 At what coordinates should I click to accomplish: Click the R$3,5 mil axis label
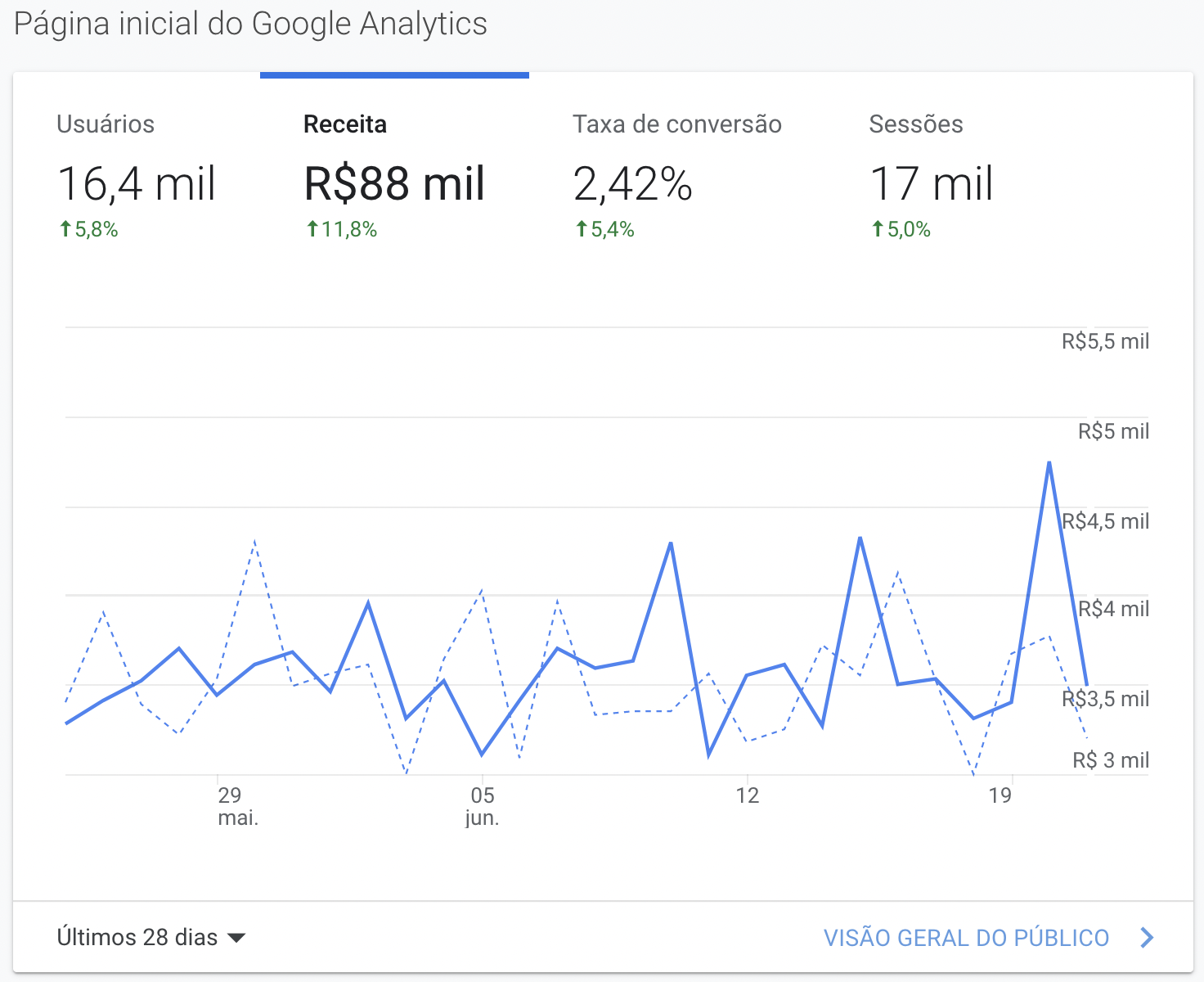(x=1105, y=699)
